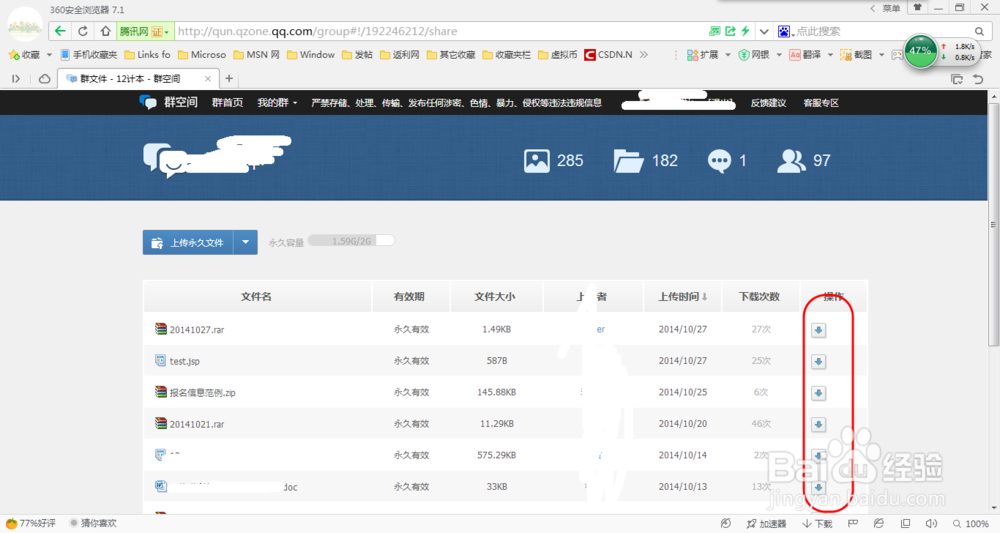Image resolution: width=1000 pixels, height=533 pixels.
Task: Expand the address bar history dropdown
Action: pyautogui.click(x=764, y=31)
